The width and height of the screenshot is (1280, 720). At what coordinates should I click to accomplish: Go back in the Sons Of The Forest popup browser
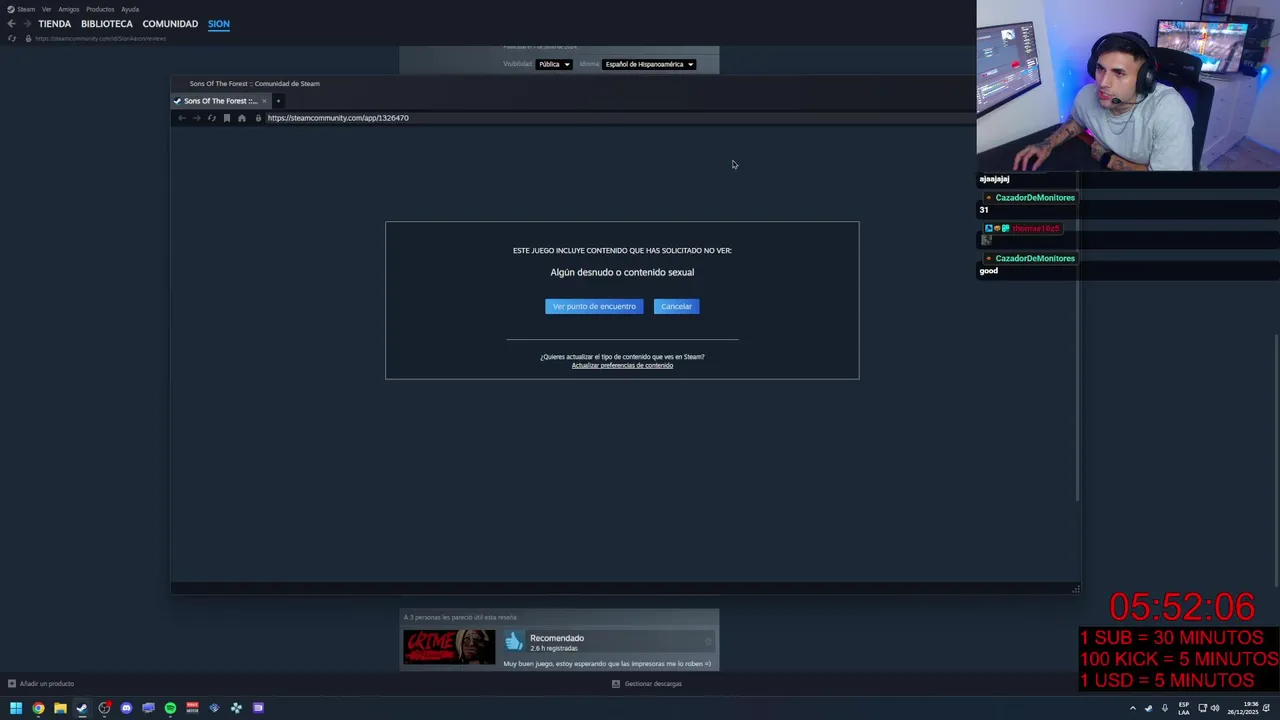coord(182,118)
